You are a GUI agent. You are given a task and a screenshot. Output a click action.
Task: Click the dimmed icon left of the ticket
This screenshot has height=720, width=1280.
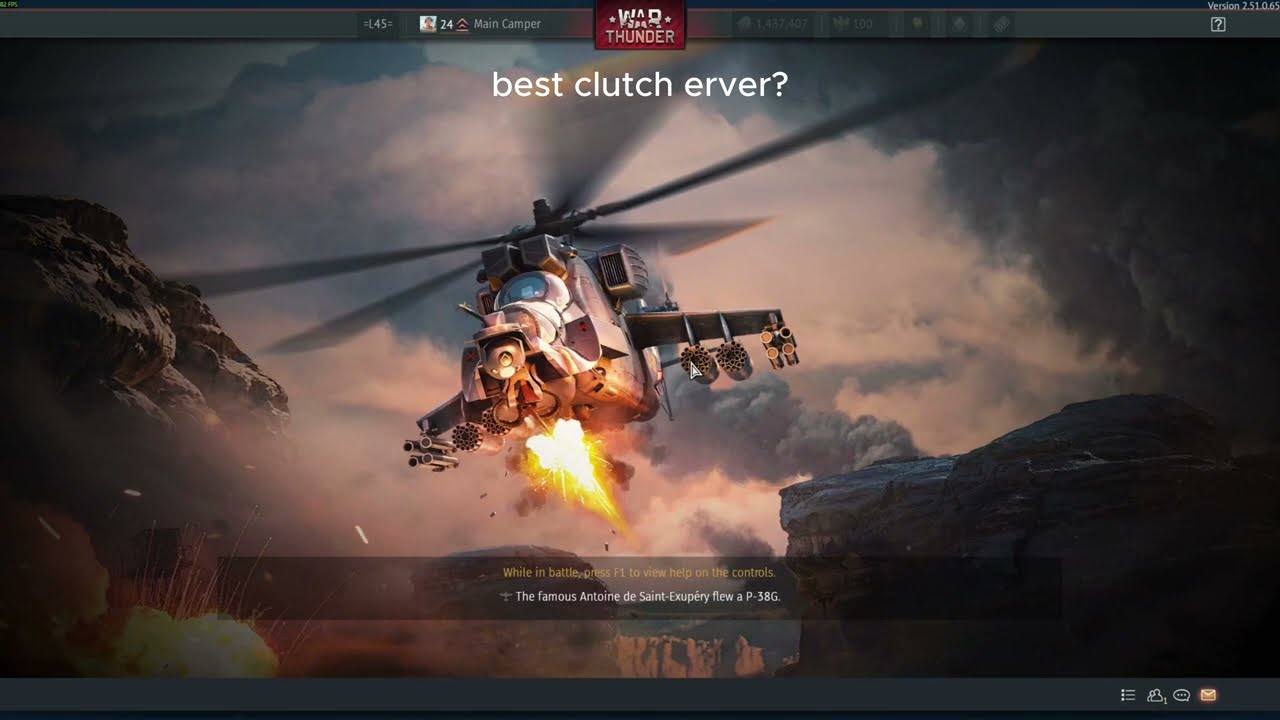(960, 24)
